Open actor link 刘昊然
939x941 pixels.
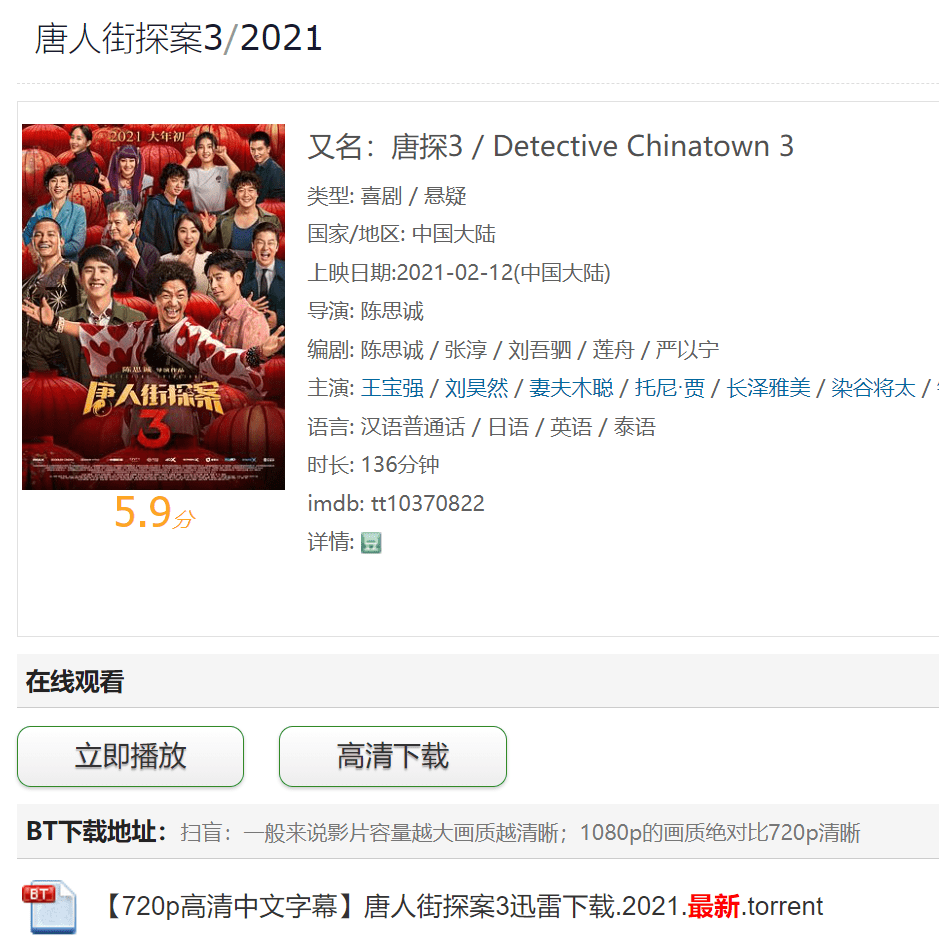click(x=476, y=388)
